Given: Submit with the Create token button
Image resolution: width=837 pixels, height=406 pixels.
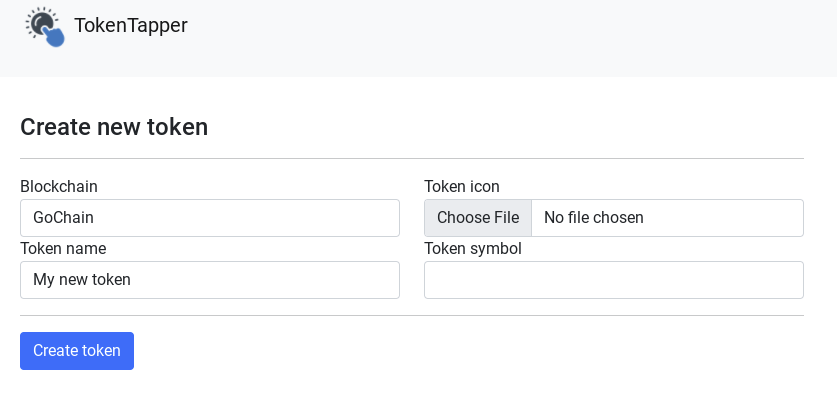Looking at the screenshot, I should click(77, 351).
